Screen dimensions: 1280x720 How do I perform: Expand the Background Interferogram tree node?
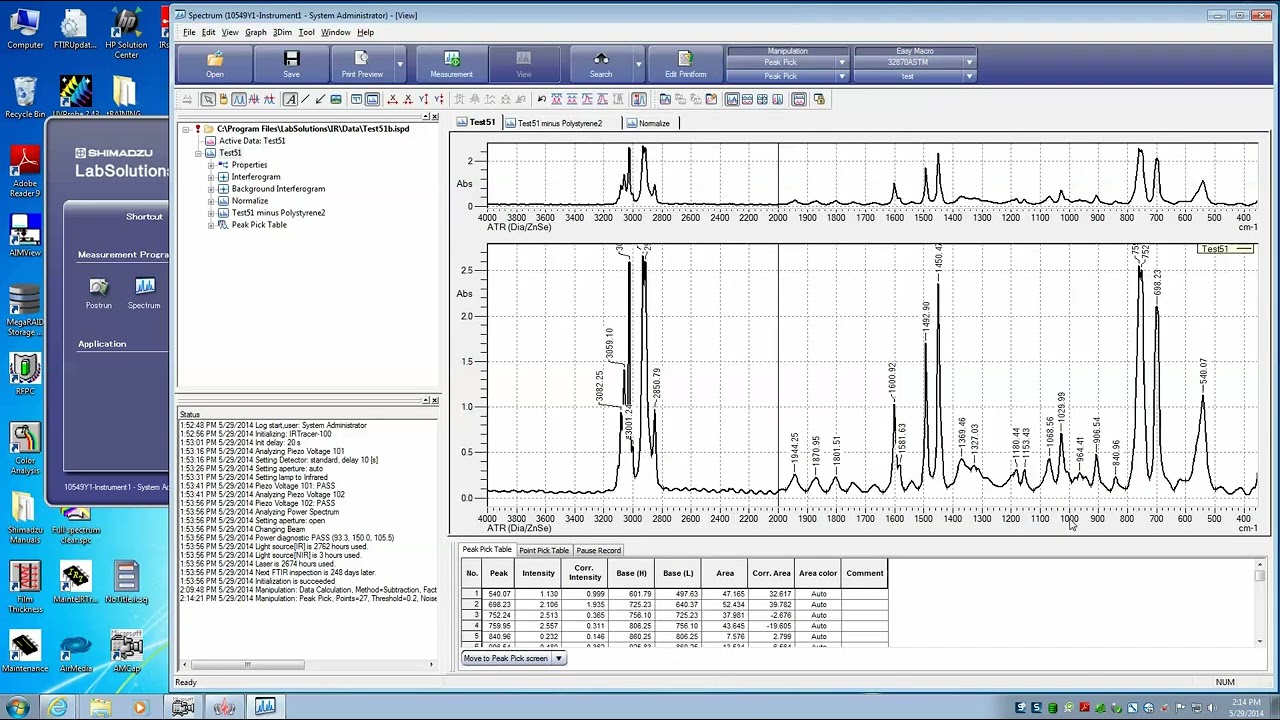coord(211,189)
